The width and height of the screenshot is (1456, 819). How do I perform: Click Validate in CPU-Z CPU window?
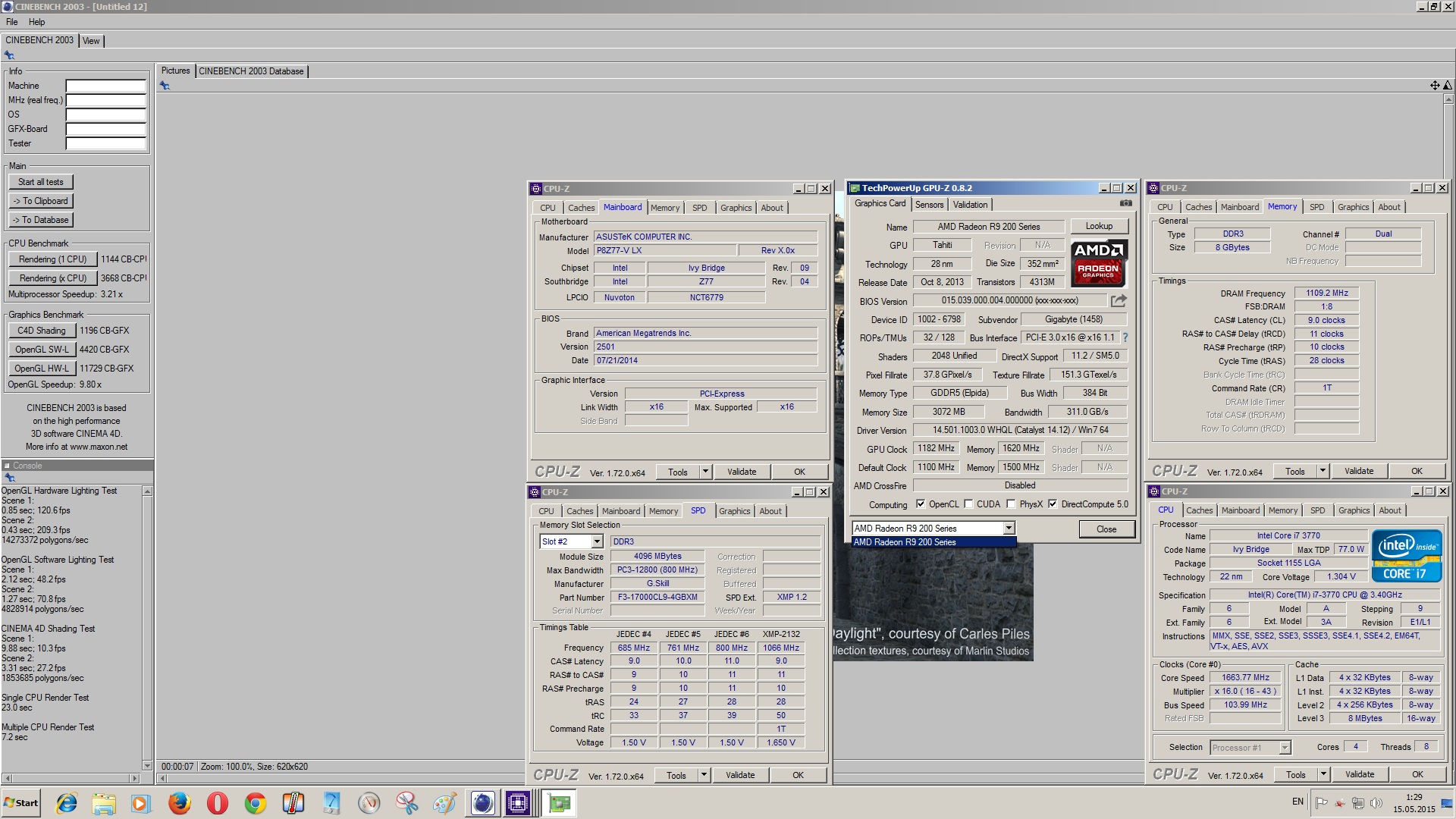tap(1359, 774)
